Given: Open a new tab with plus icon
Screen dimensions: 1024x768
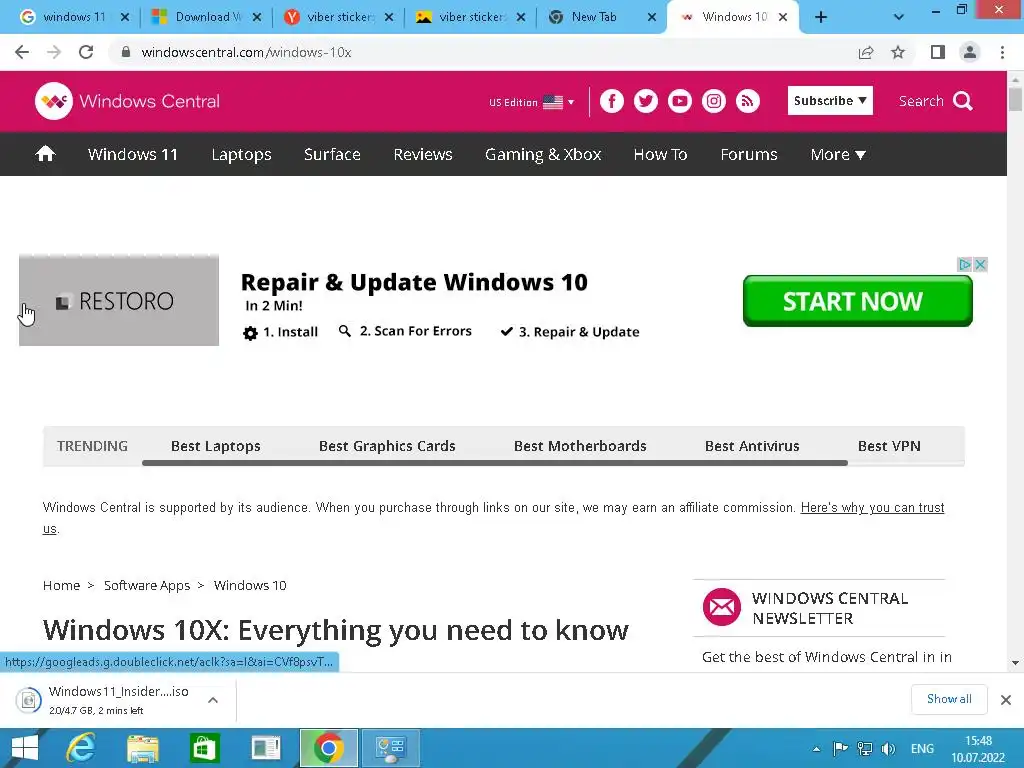Looking at the screenshot, I should tap(821, 18).
